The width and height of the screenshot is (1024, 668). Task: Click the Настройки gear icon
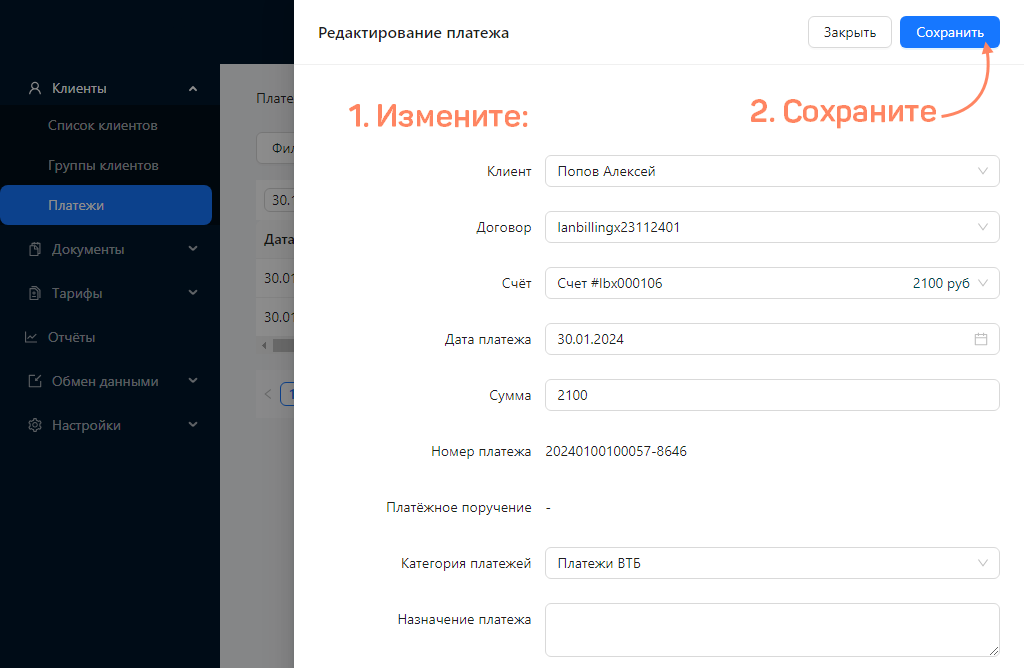[35, 425]
